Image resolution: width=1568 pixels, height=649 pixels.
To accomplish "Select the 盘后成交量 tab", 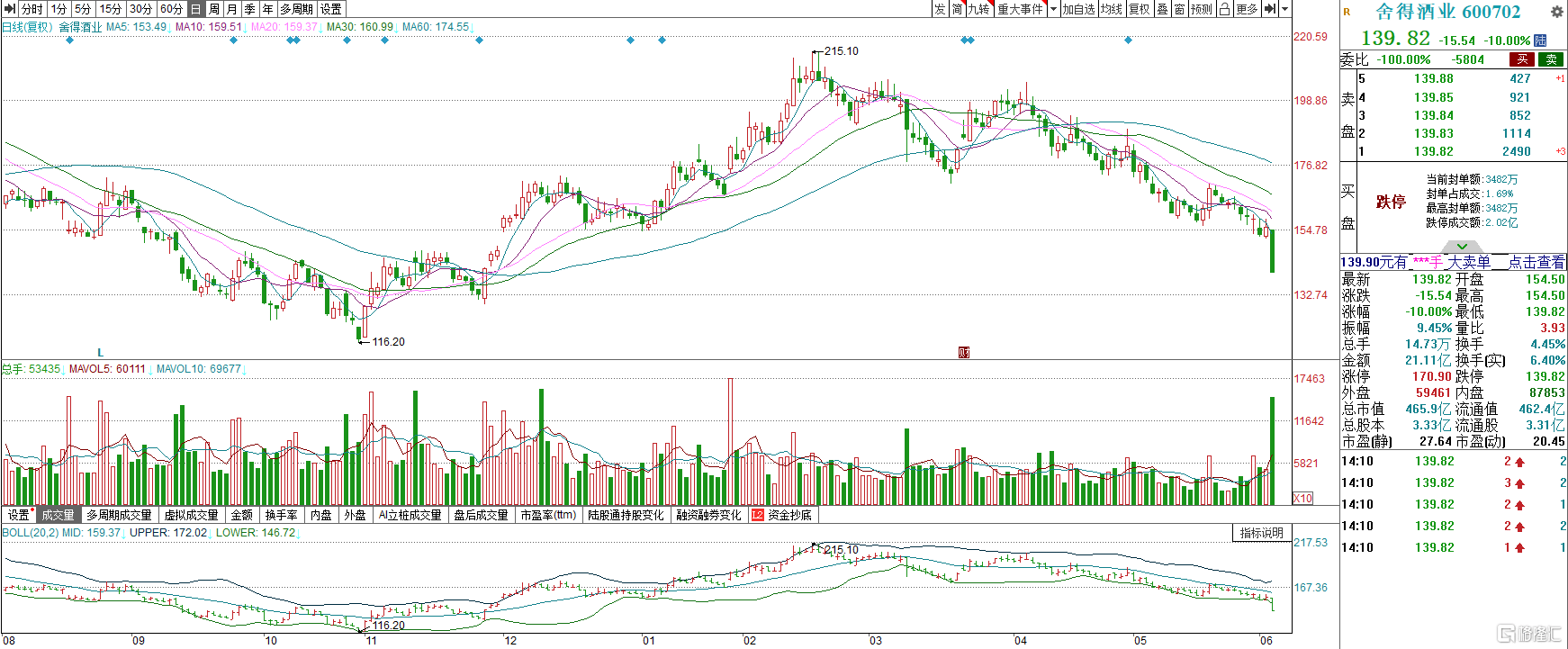I will [481, 515].
